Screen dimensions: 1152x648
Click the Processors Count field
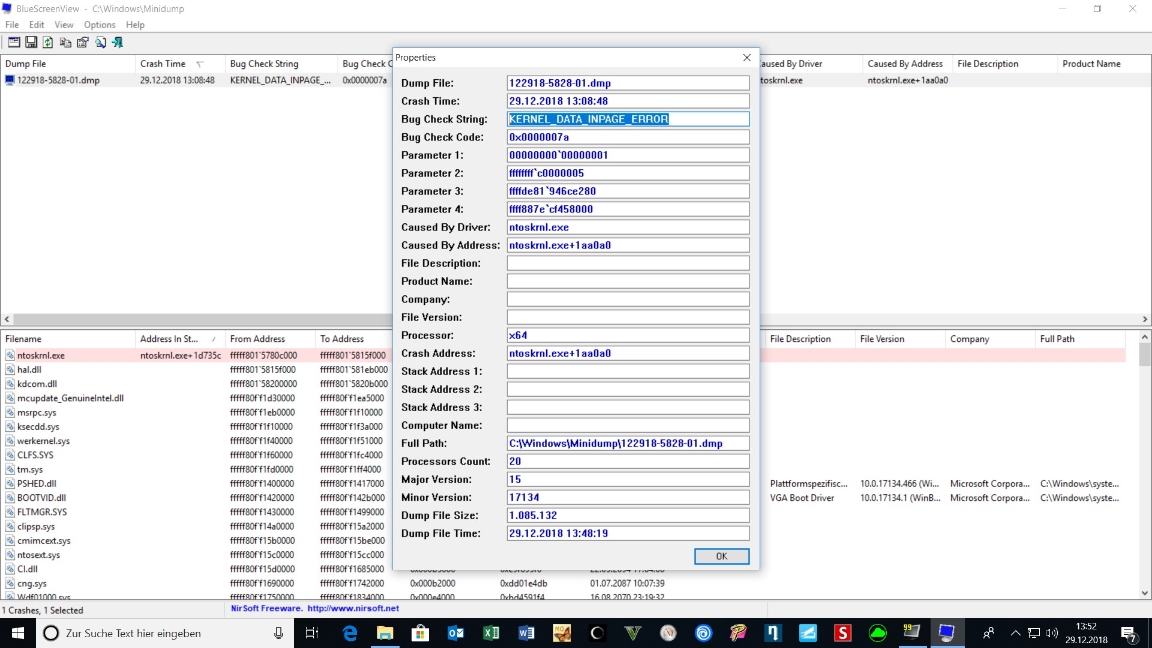coord(628,461)
